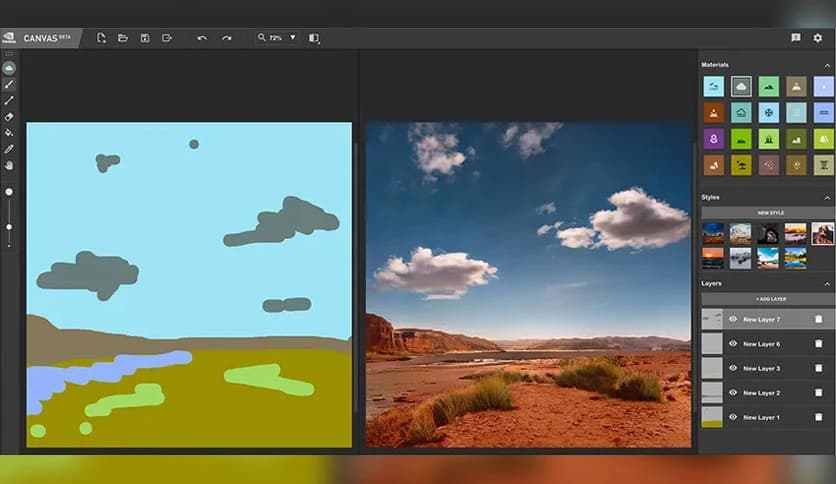Apply the mountain lake style thumbnail
This screenshot has height=484, width=836.
click(795, 259)
